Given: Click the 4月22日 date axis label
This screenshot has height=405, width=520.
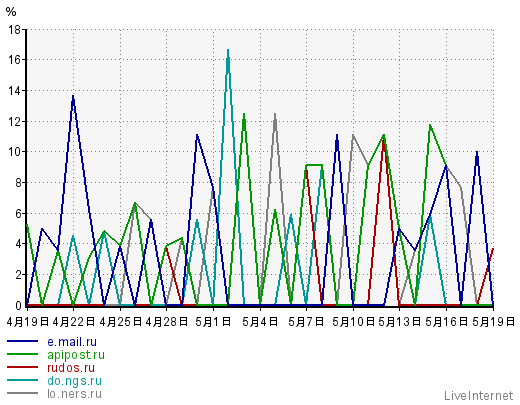Looking at the screenshot, I should pos(74,322).
